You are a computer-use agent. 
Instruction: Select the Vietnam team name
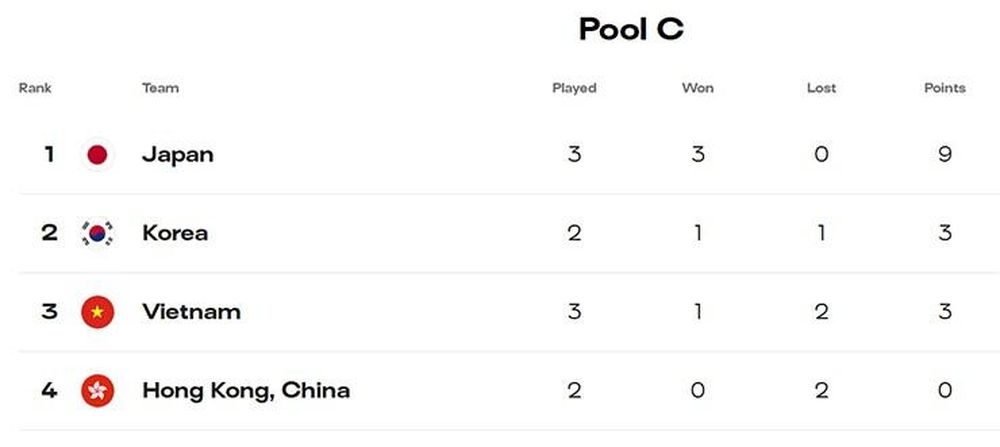pyautogui.click(x=191, y=312)
